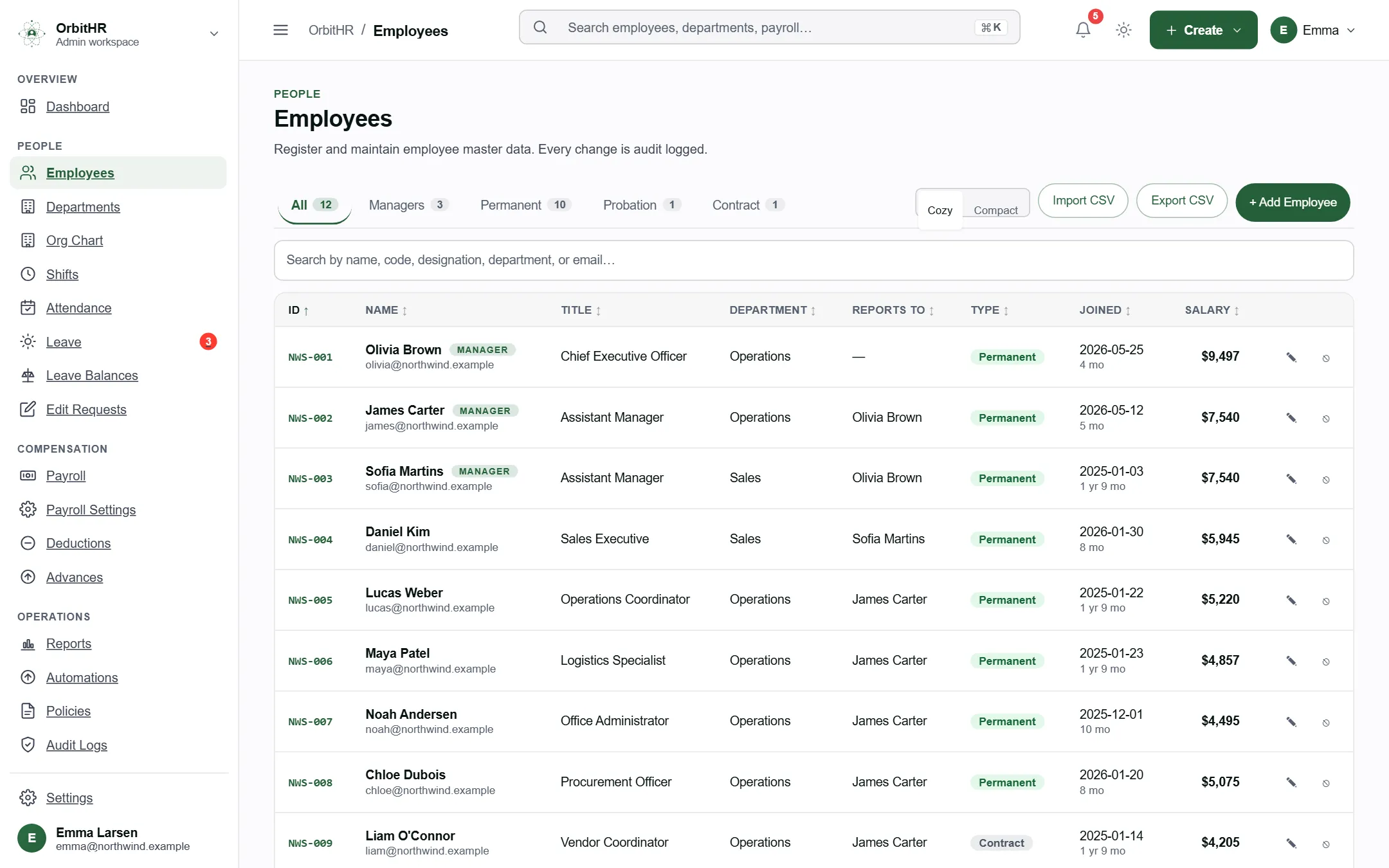Click the hamburger menu icon
1389x868 pixels.
(x=280, y=30)
